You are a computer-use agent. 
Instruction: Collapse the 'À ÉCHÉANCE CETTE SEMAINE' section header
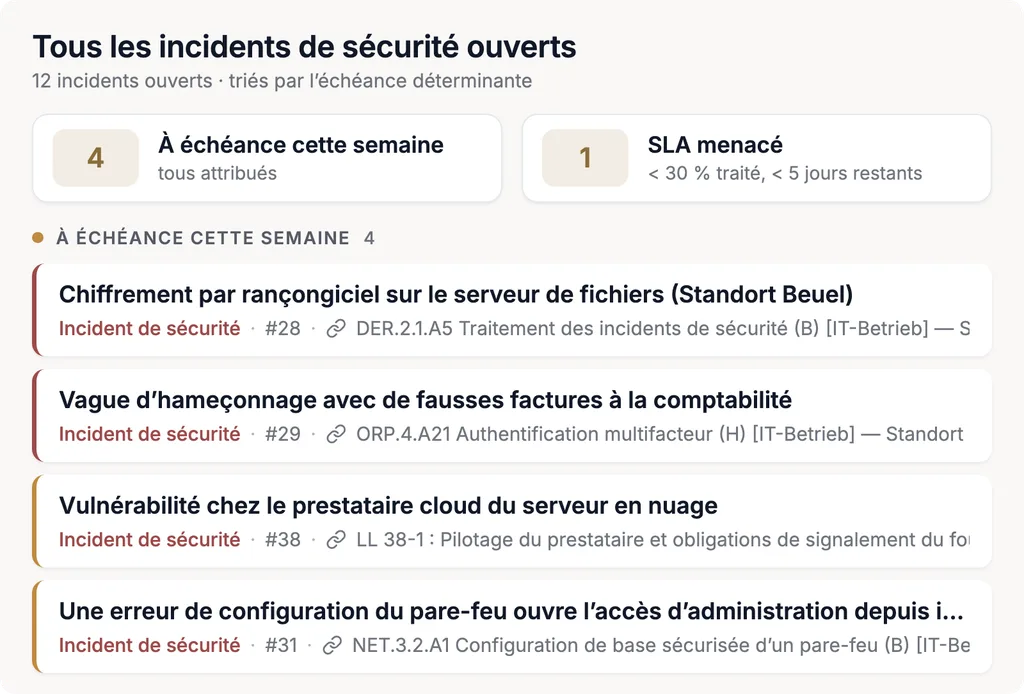(x=203, y=238)
